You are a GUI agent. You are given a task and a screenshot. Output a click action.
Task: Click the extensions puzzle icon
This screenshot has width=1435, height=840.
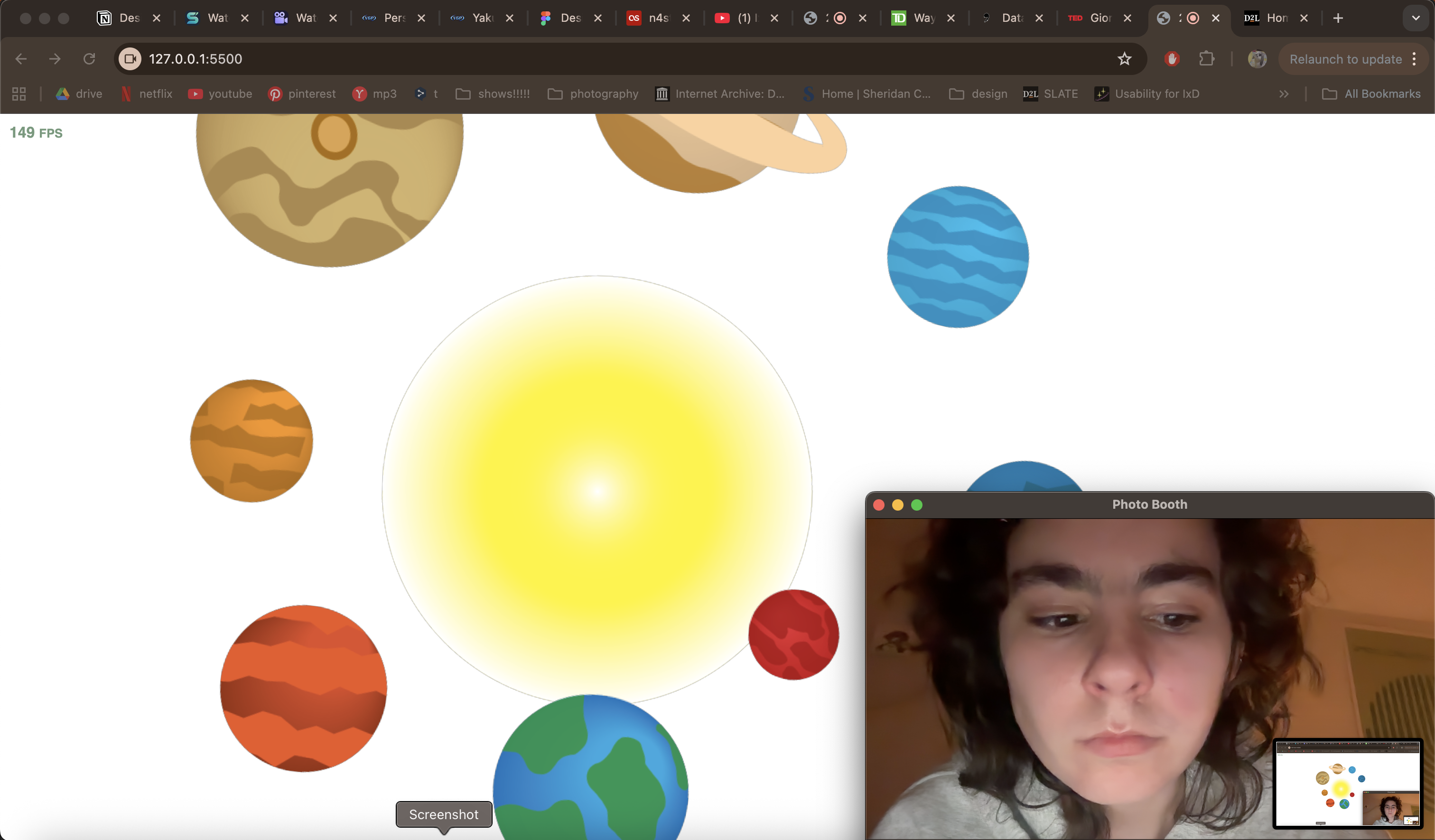click(1207, 59)
